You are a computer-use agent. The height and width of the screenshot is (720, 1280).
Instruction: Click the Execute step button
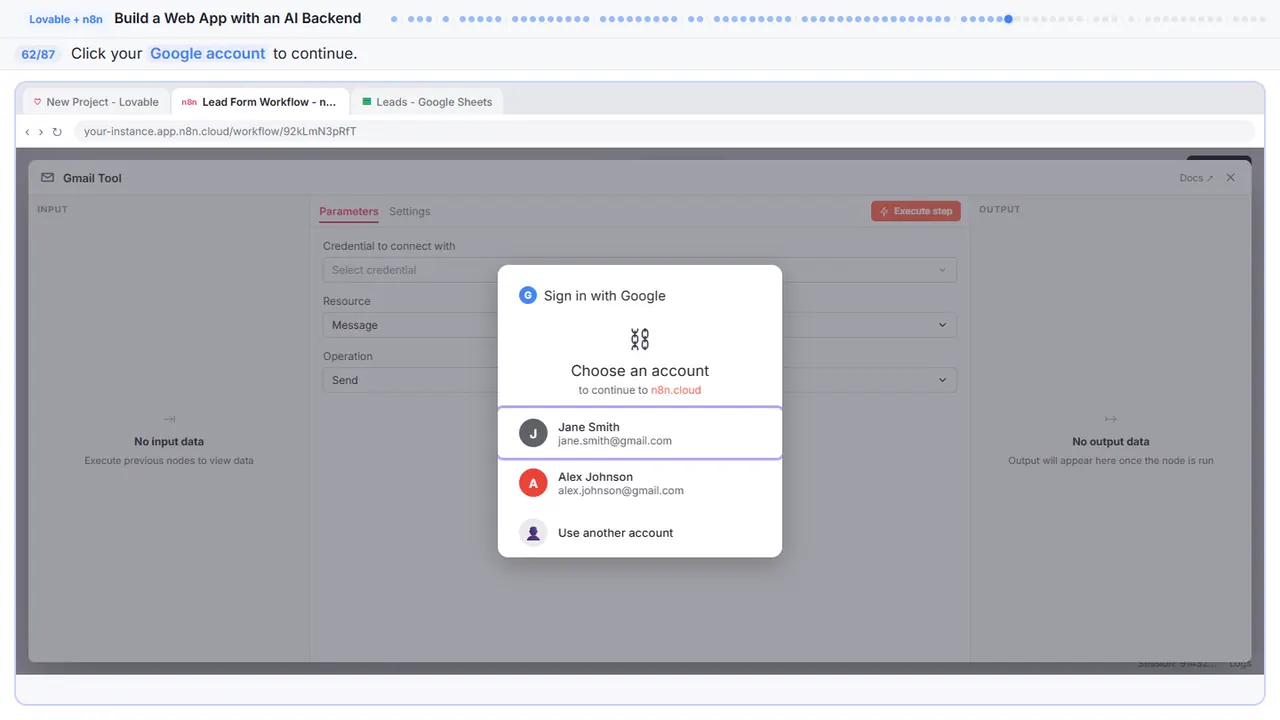pos(916,211)
